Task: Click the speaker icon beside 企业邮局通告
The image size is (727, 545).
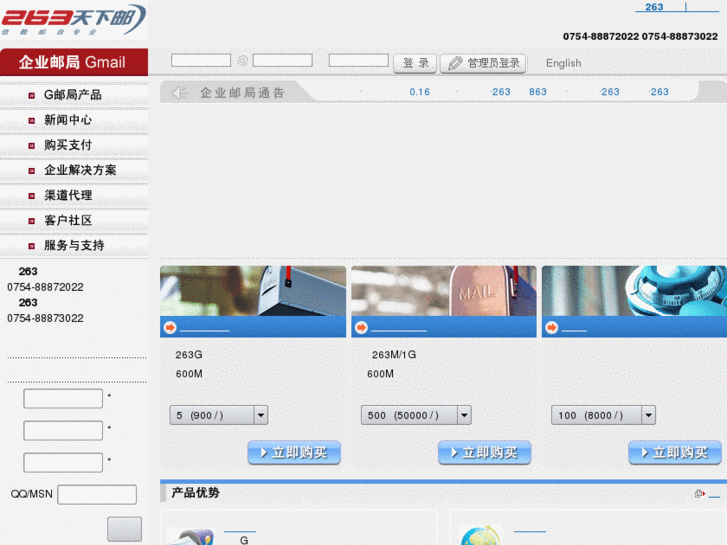Action: pos(179,93)
